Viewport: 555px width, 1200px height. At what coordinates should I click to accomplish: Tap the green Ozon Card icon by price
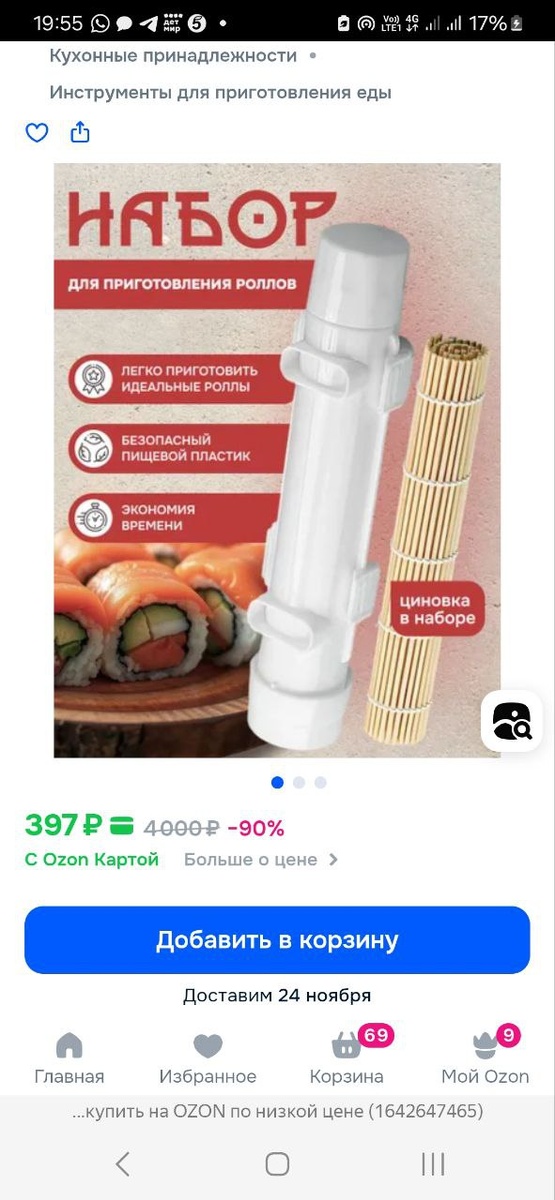[121, 826]
